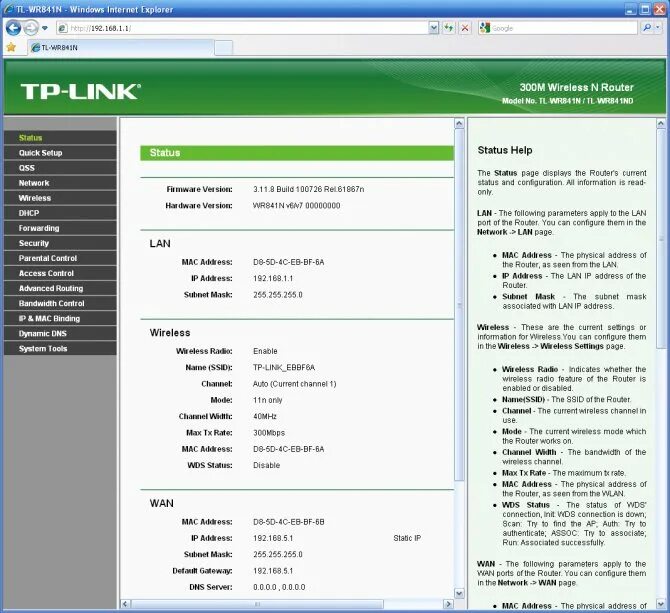The width and height of the screenshot is (670, 613).
Task: Click the status pane scroll down arrow
Action: pyautogui.click(x=459, y=593)
